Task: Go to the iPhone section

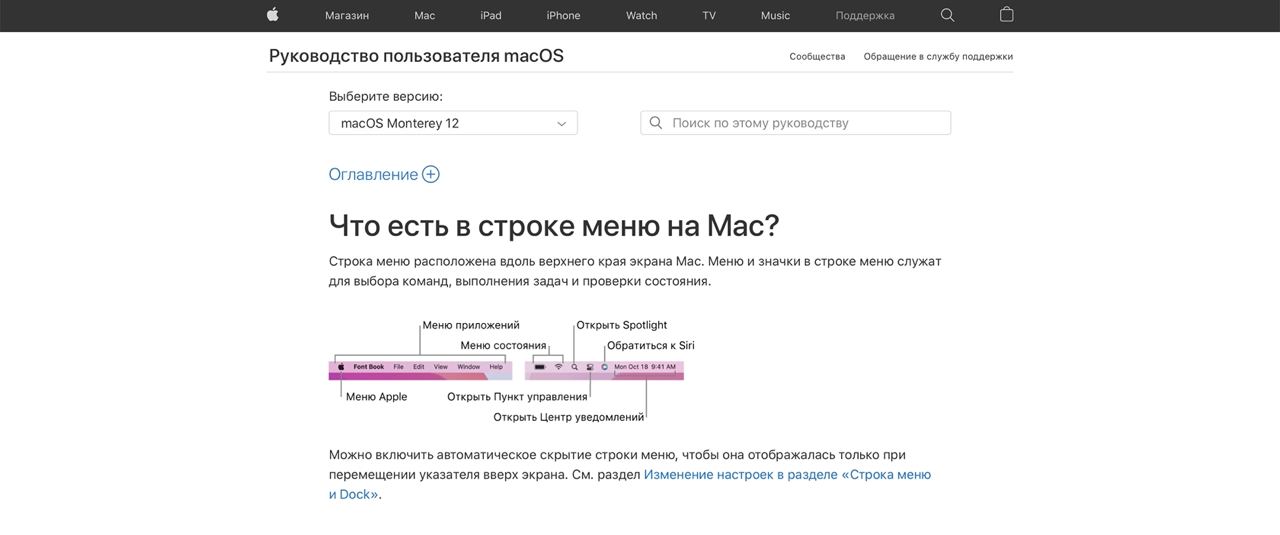Action: tap(563, 15)
